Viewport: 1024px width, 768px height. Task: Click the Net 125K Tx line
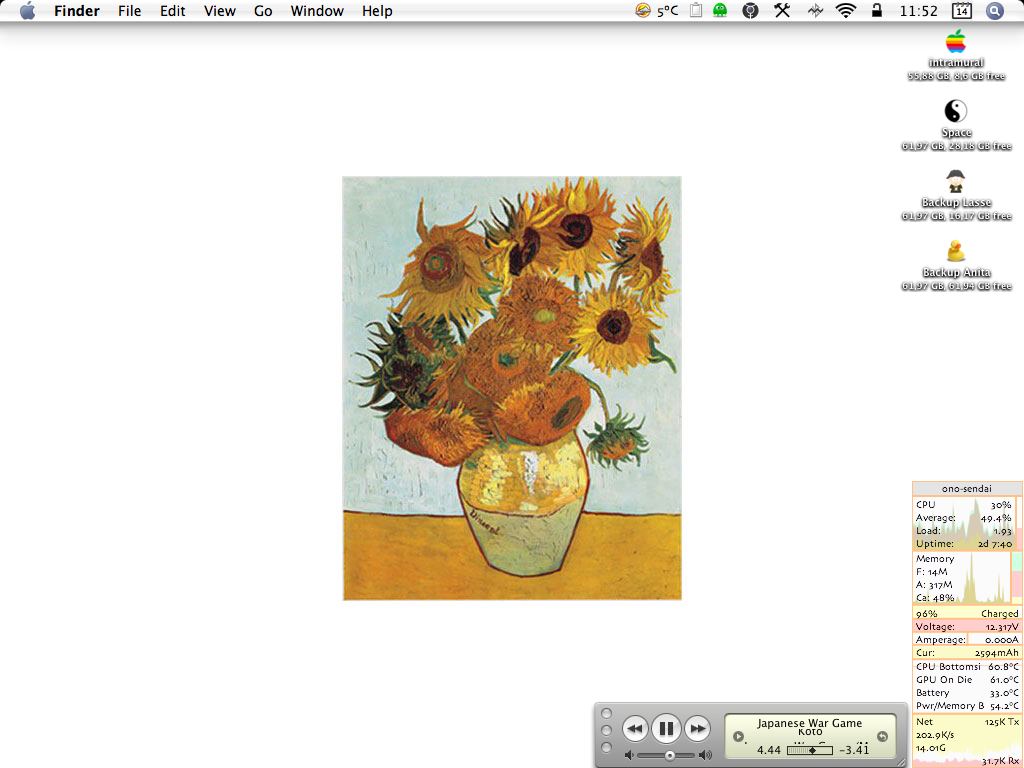click(967, 722)
